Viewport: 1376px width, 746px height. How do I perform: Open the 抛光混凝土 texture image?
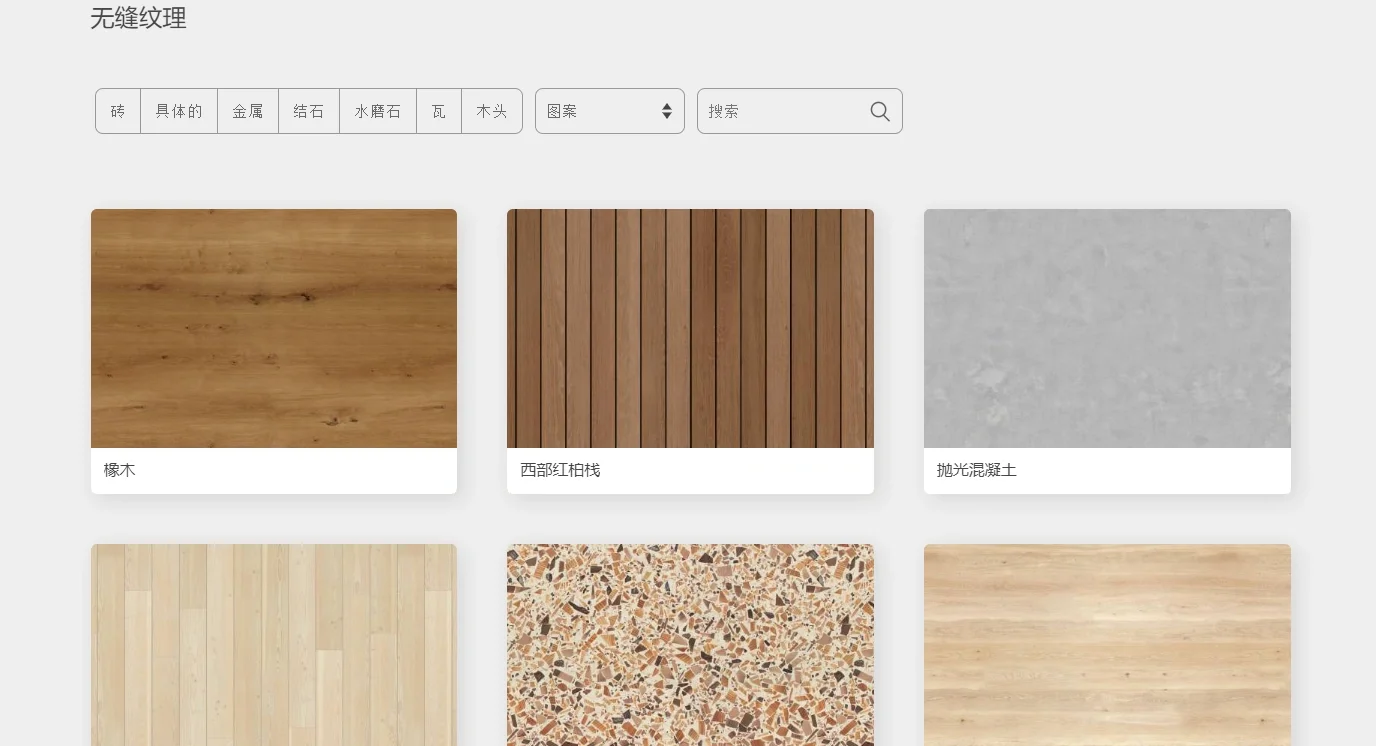1107,328
